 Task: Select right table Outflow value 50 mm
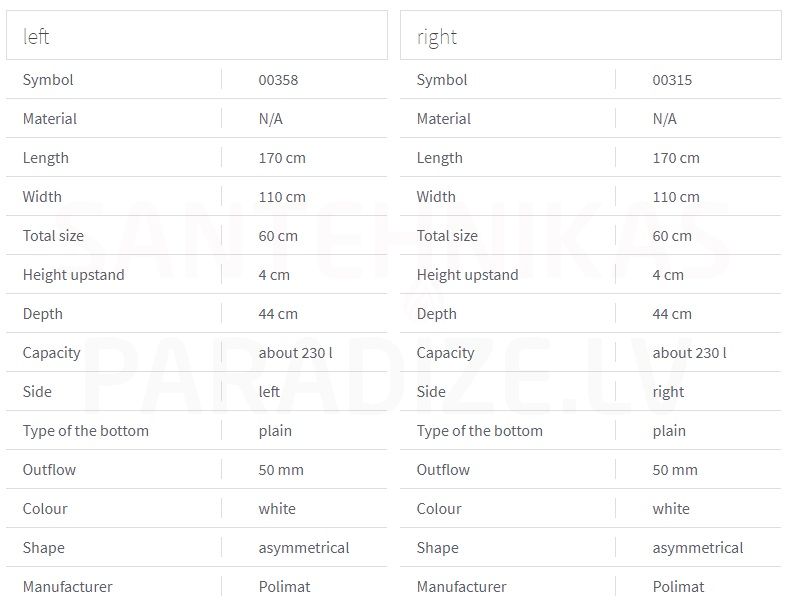(675, 470)
